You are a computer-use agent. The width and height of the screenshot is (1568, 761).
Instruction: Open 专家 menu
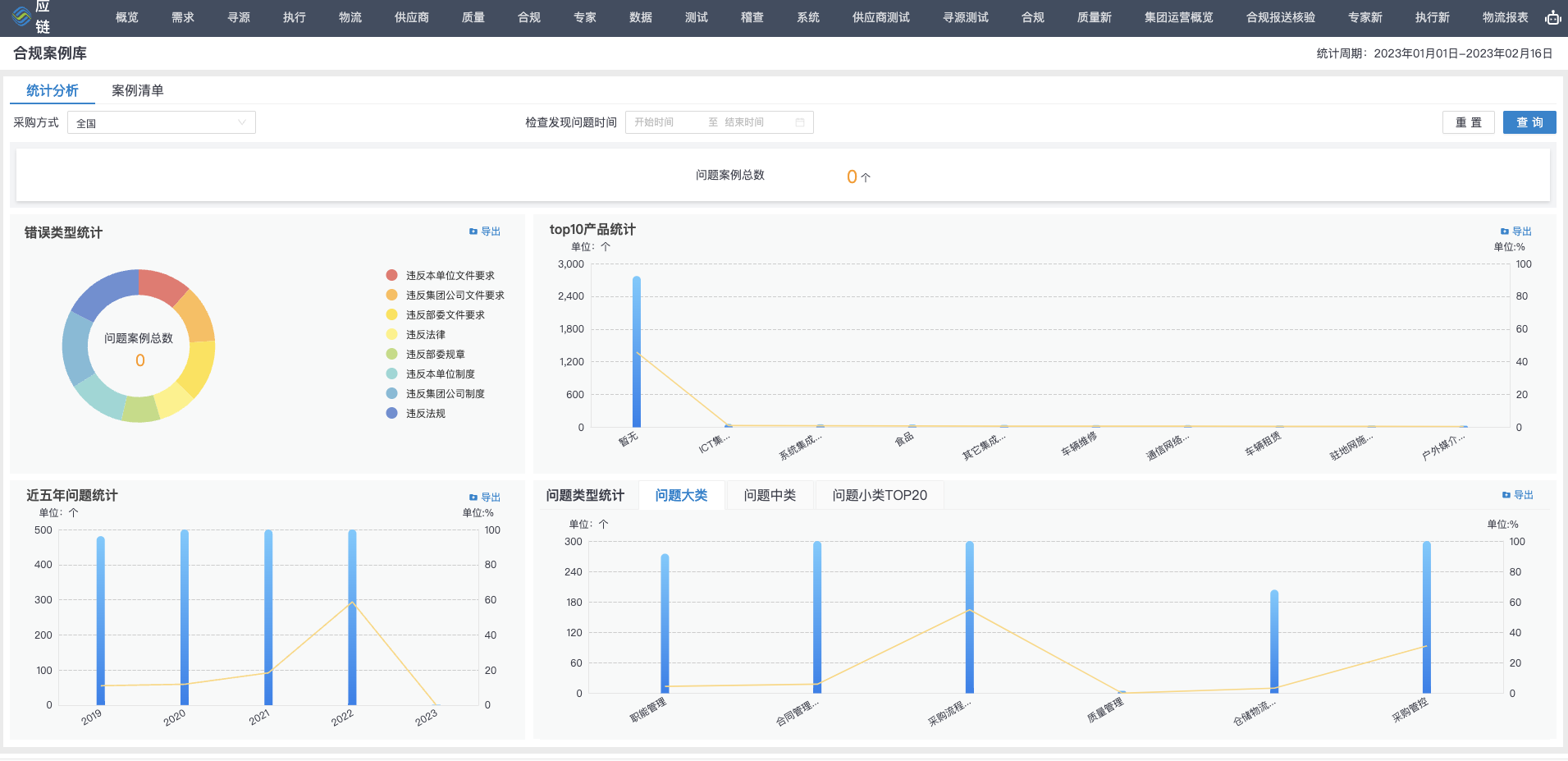click(x=585, y=17)
